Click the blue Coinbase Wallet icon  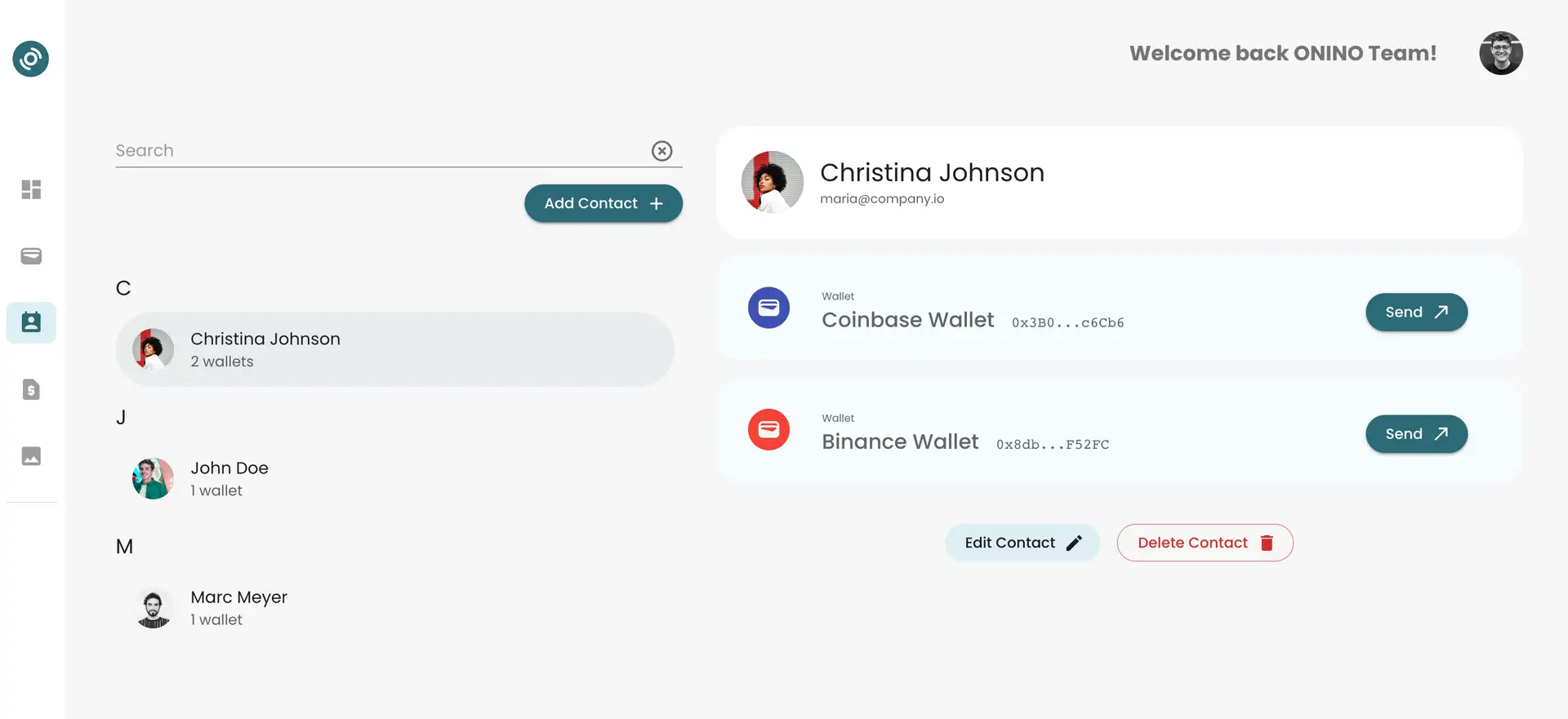tap(768, 308)
